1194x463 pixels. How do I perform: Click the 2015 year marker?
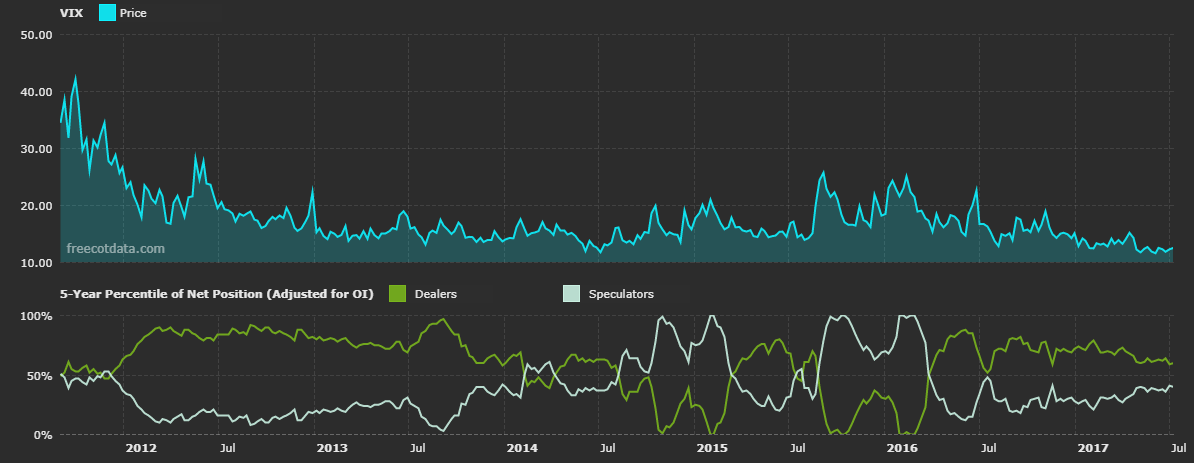pos(712,449)
